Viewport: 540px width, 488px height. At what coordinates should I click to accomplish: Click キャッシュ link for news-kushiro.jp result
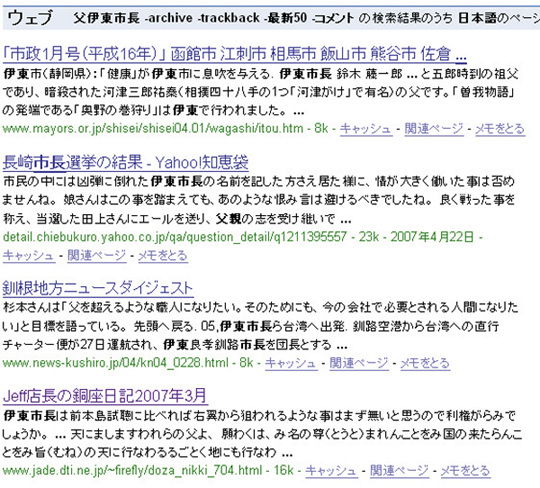tap(291, 363)
